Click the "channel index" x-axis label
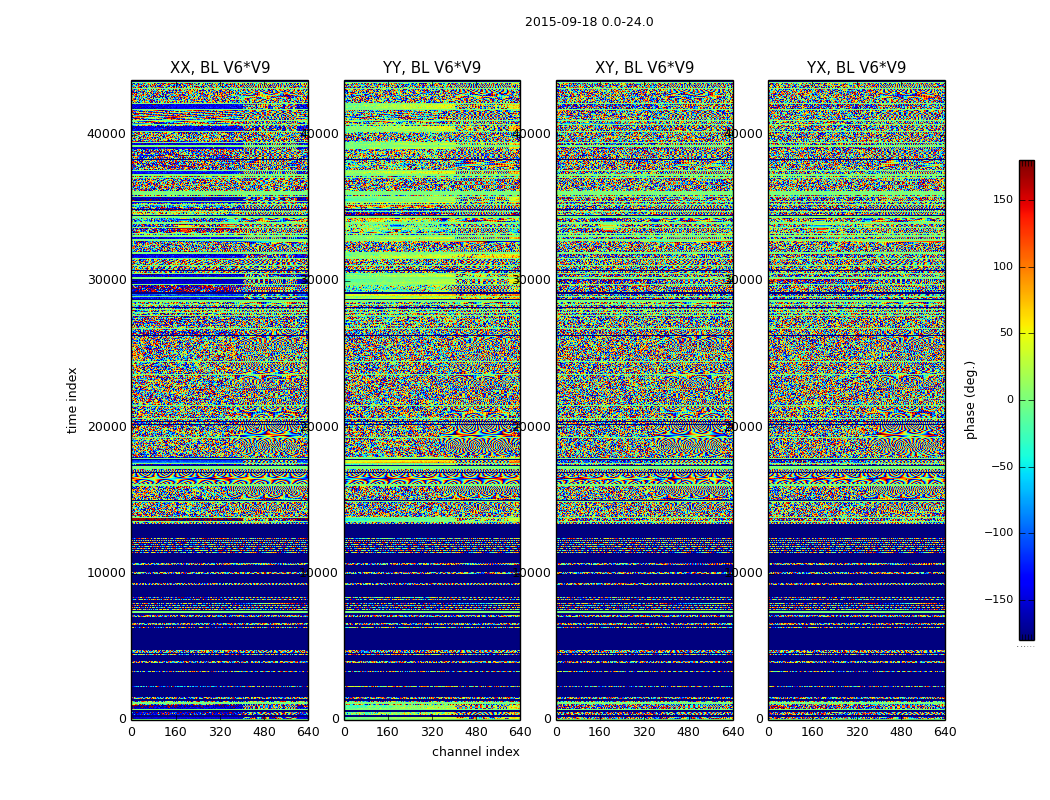The width and height of the screenshot is (1050, 800). pos(475,752)
